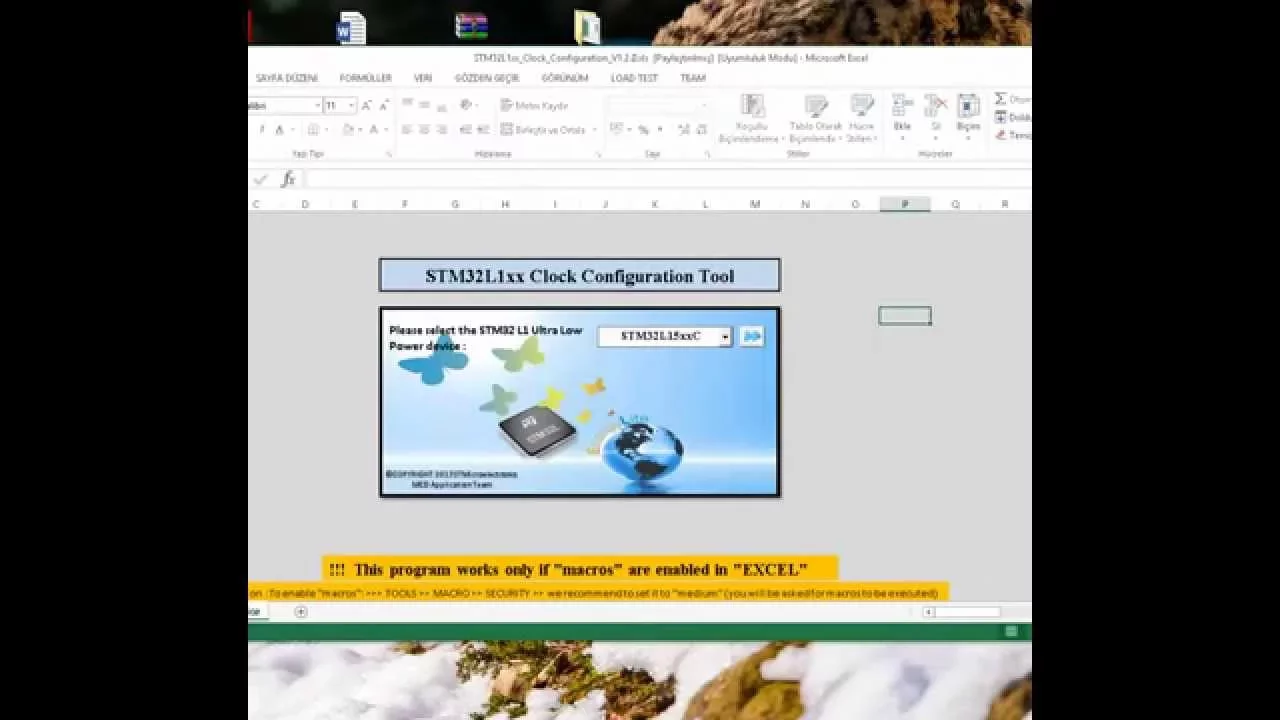This screenshot has width=1280, height=720.
Task: Click the STM32L1xx Clock Configuration Tool title
Action: coord(580,276)
